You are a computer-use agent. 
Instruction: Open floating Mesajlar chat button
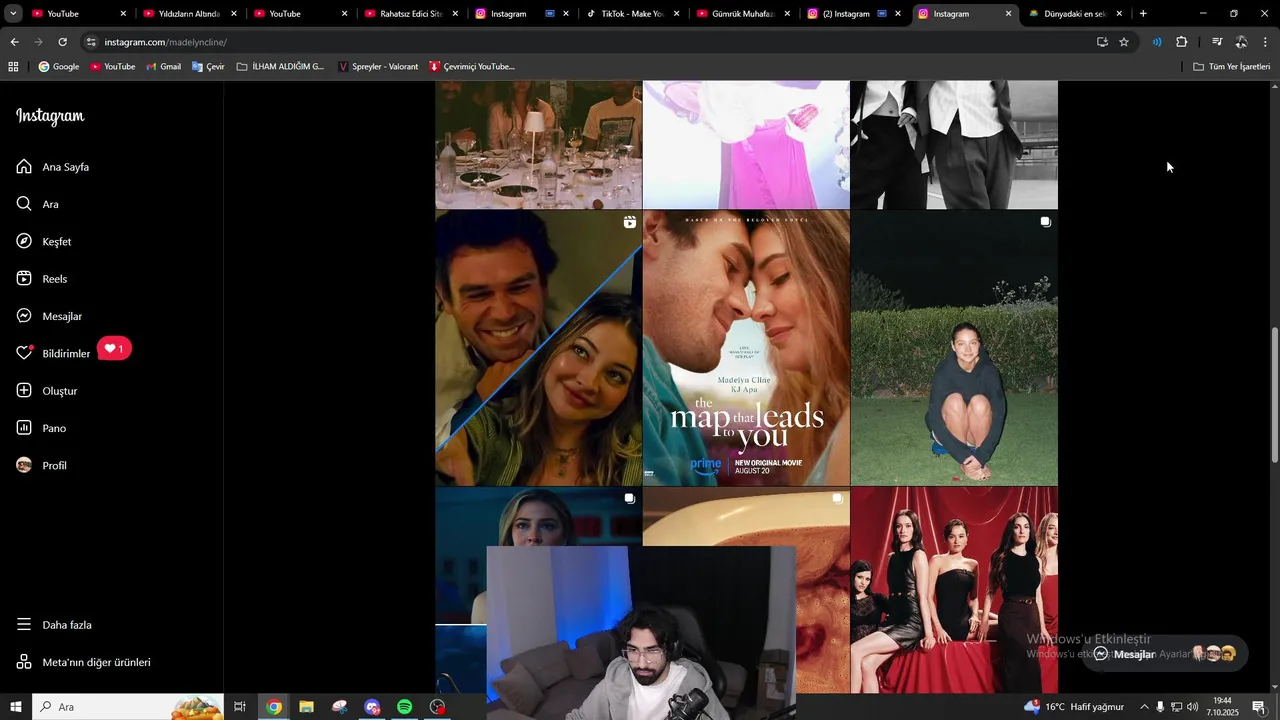pos(1164,654)
